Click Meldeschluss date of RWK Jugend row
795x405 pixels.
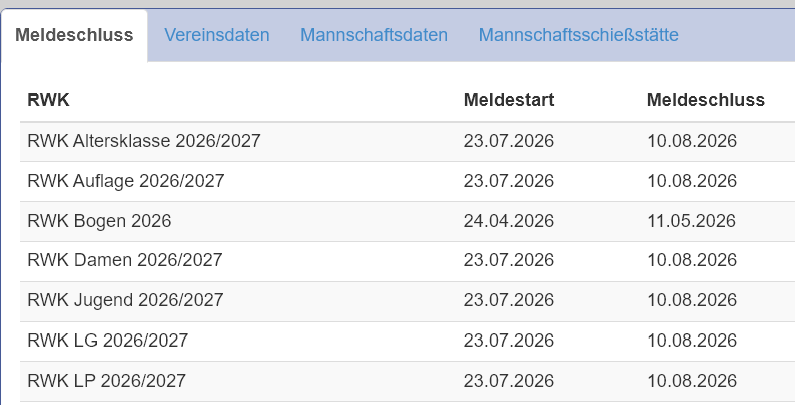click(692, 300)
